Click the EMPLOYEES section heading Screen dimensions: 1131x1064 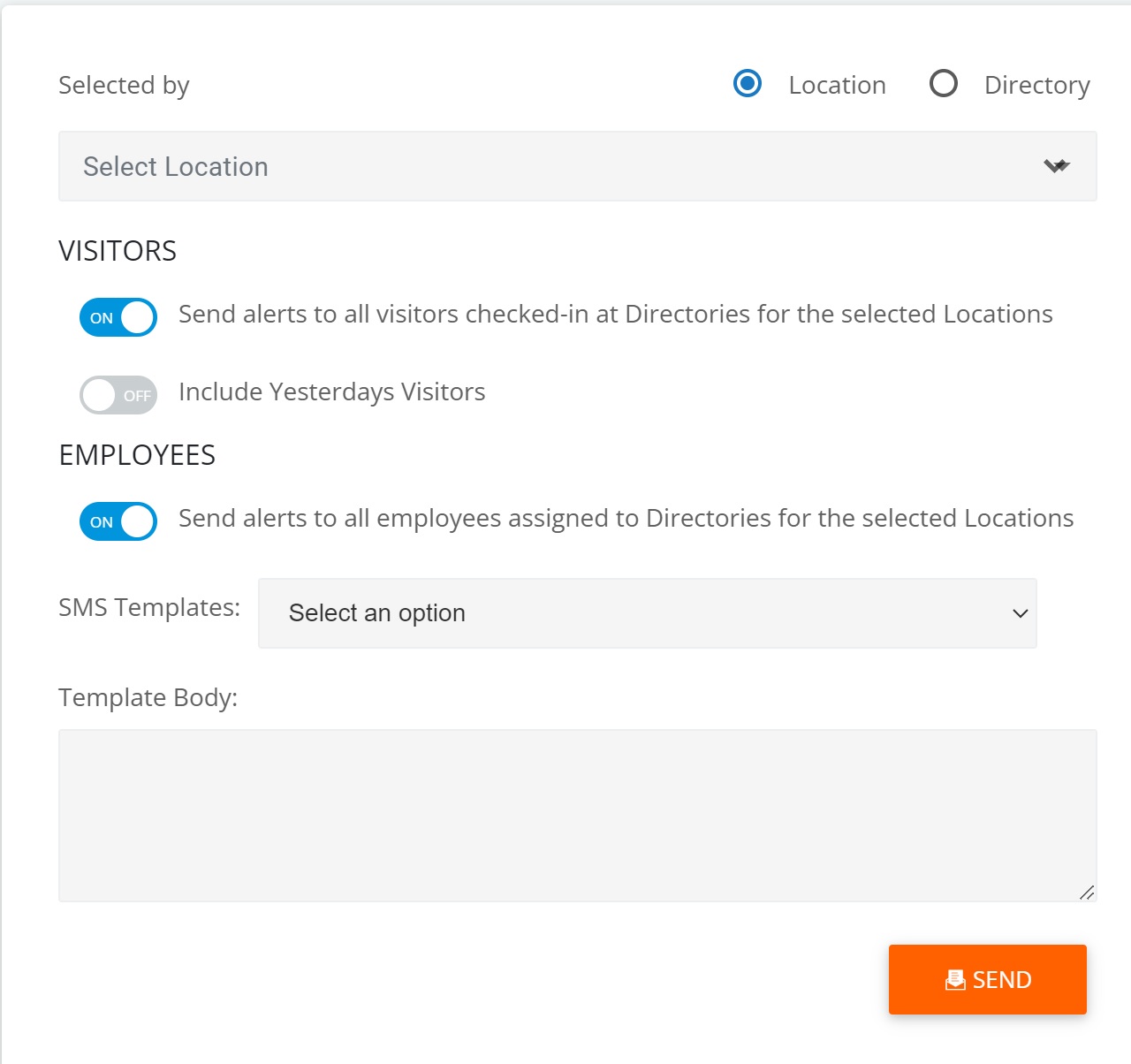tap(137, 455)
